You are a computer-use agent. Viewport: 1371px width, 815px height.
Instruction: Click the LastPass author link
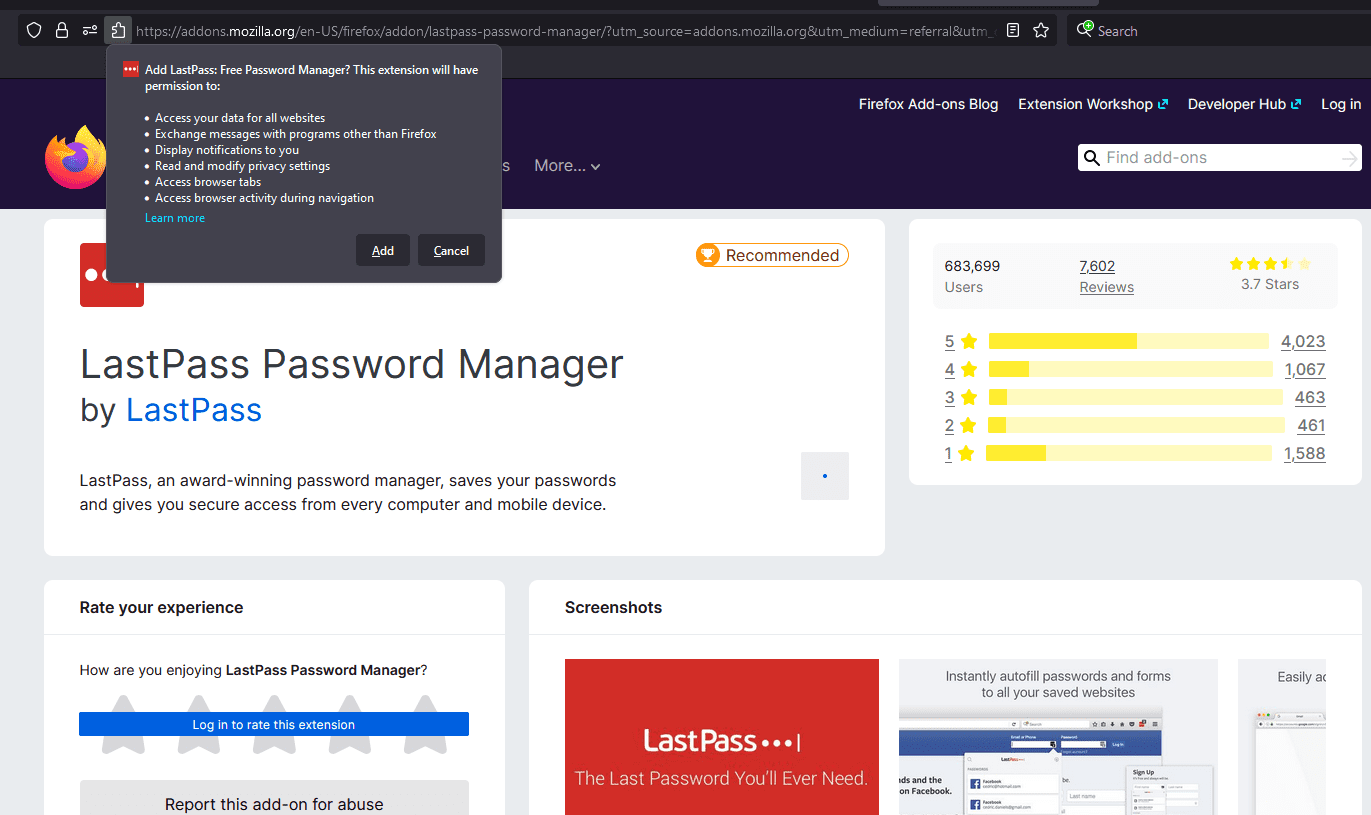(x=194, y=410)
